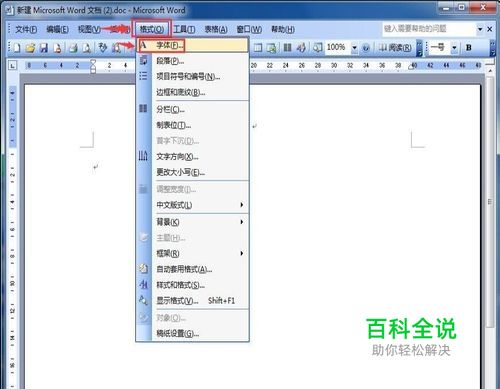Close the document with menu bar X
Viewport: 500px width, 389px height.
490,29
